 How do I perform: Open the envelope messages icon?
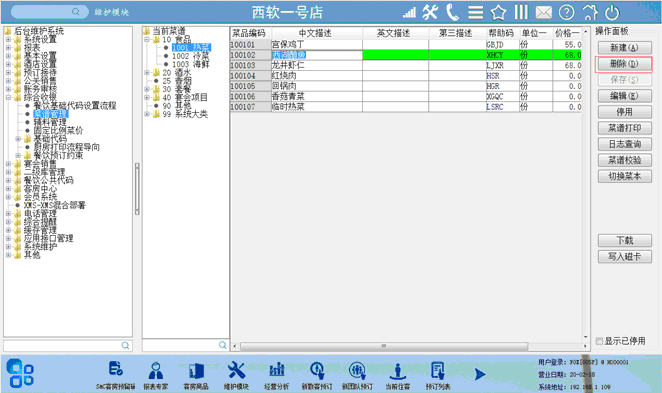(x=544, y=13)
